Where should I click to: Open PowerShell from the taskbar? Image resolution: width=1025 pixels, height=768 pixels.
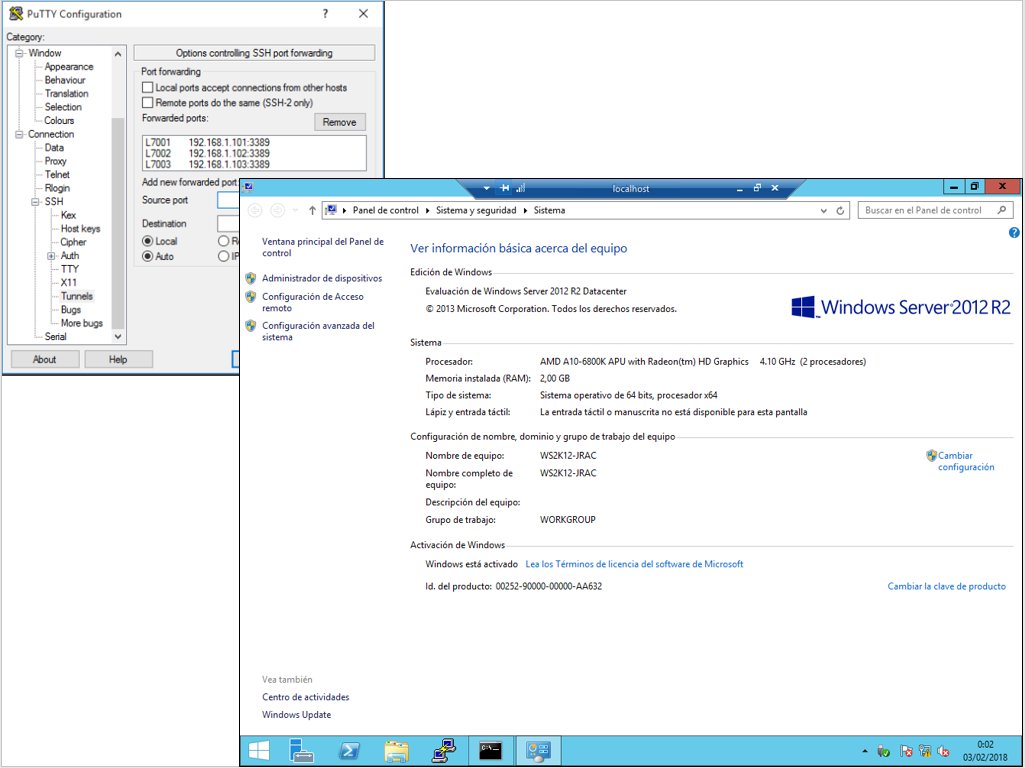point(350,751)
